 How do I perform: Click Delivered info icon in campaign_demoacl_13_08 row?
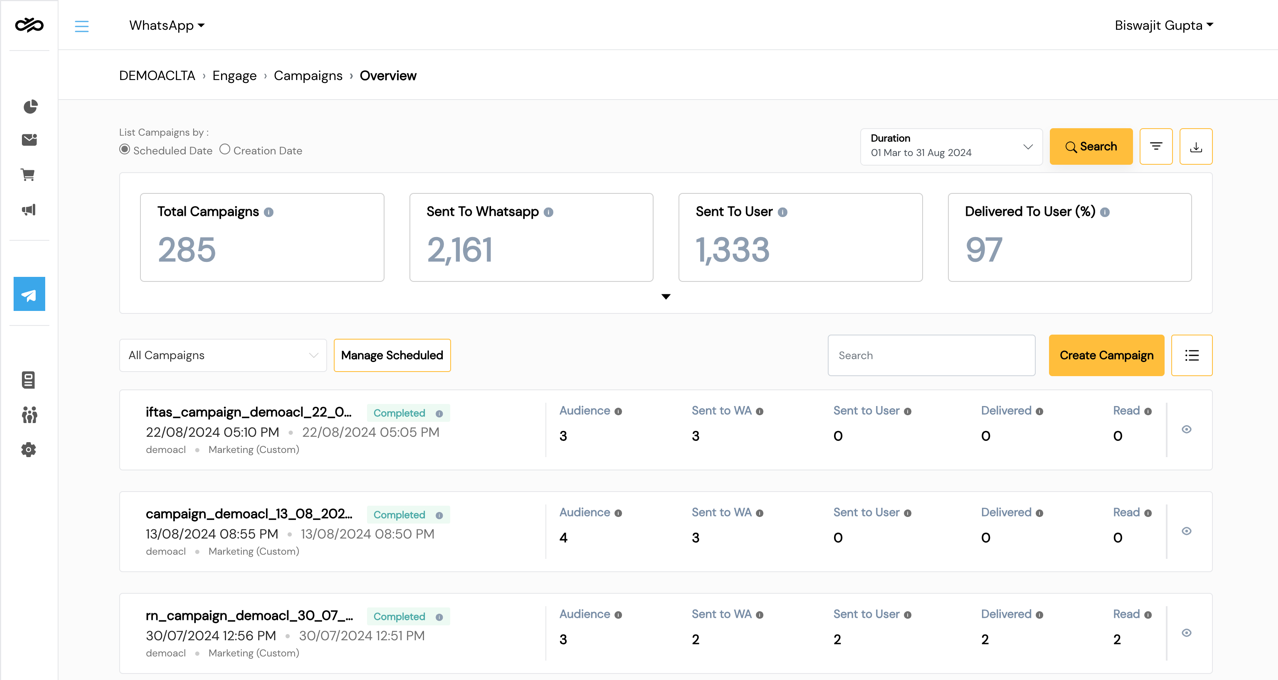pyautogui.click(x=1040, y=513)
